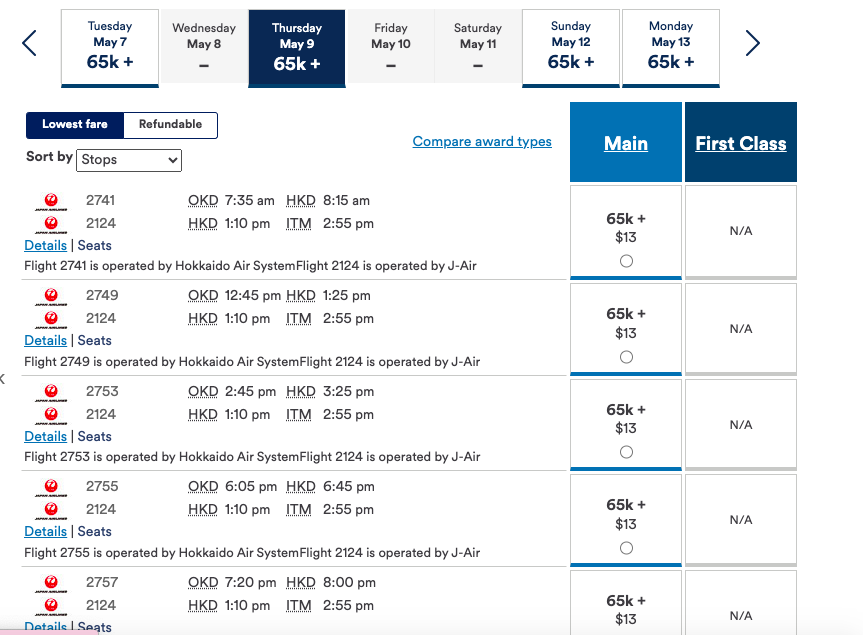The width and height of the screenshot is (863, 635).
Task: Click the Main cabin column header
Action: click(625, 143)
